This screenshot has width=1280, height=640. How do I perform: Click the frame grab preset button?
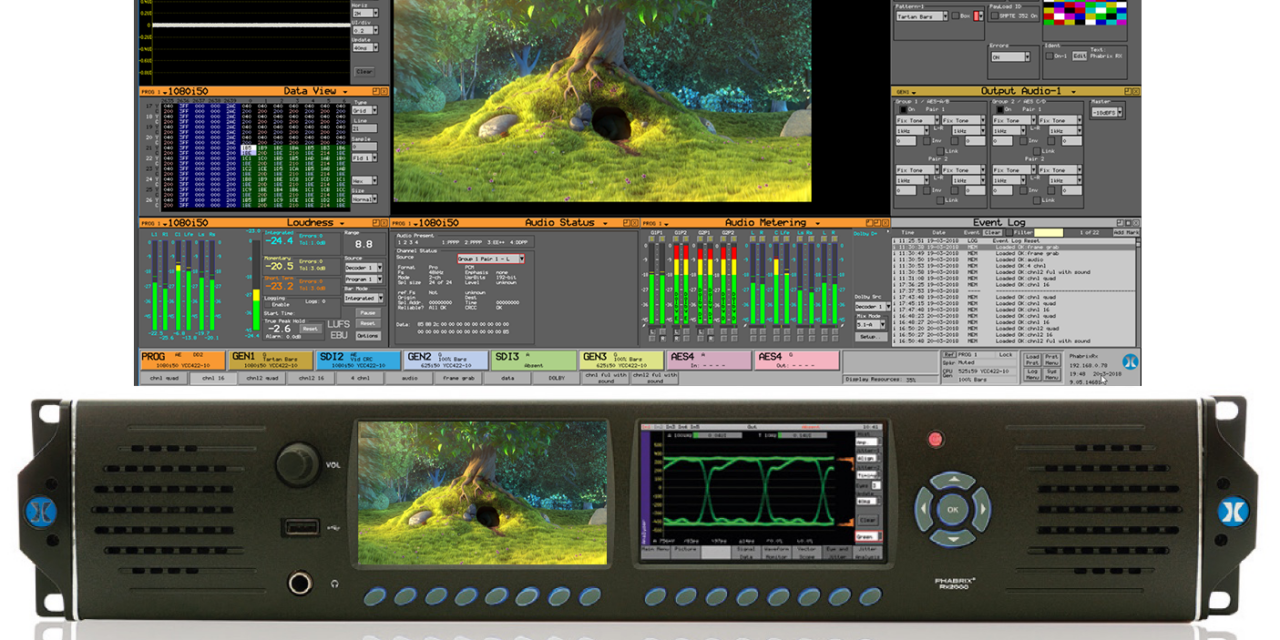459,378
